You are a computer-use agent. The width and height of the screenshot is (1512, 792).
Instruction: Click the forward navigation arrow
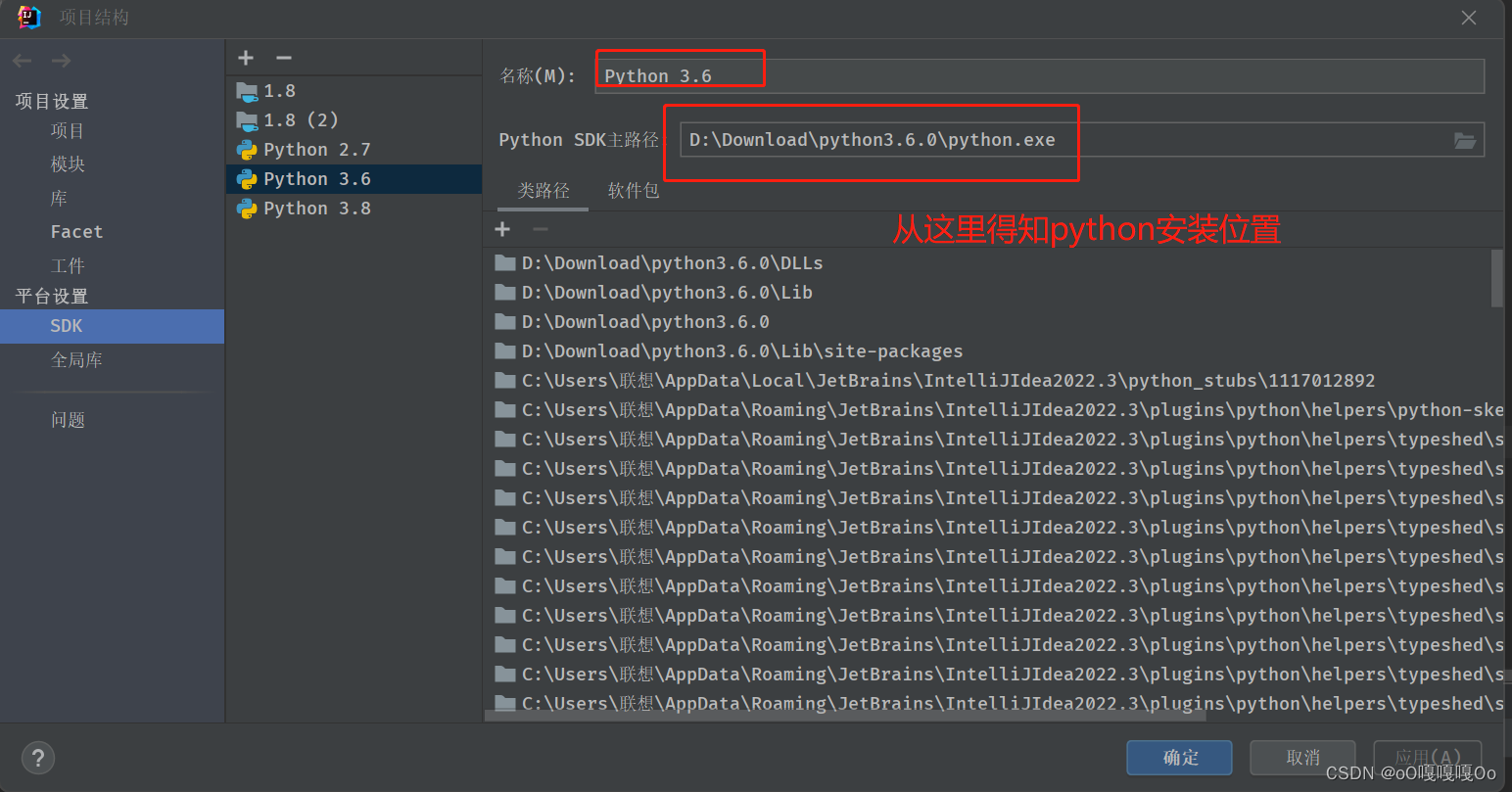[61, 61]
